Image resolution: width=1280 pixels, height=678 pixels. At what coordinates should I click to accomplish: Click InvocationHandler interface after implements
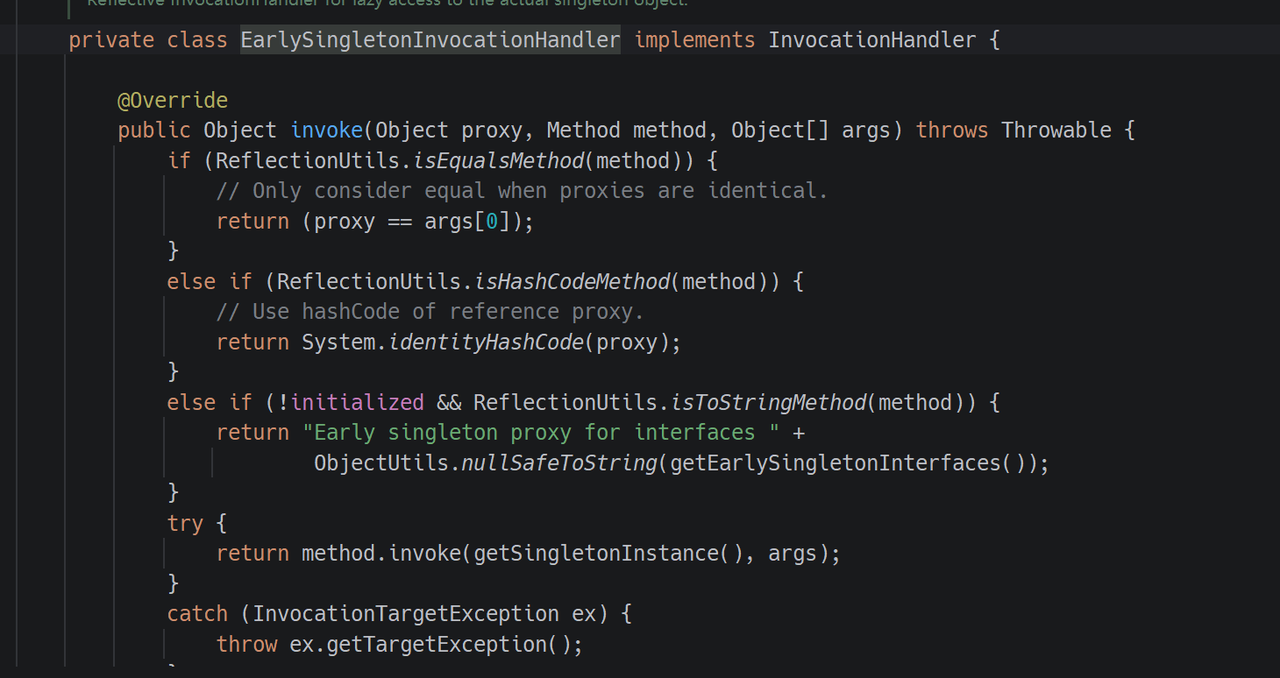pos(871,40)
